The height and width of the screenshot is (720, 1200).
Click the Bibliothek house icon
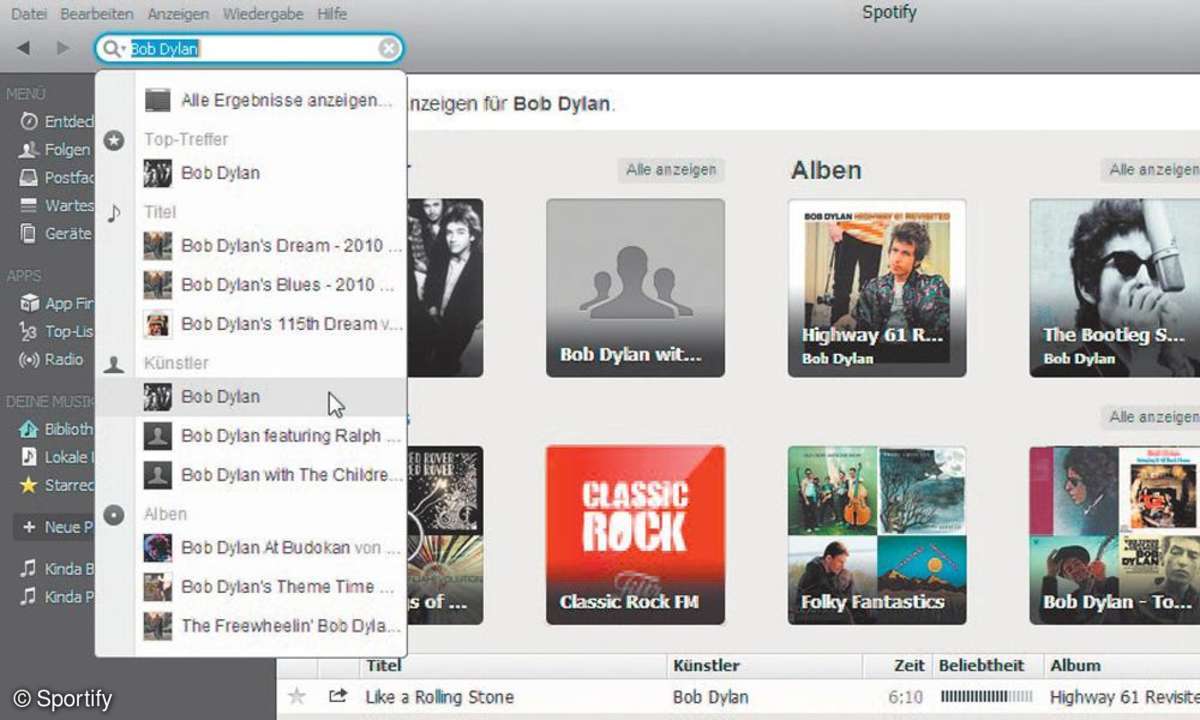pos(29,429)
